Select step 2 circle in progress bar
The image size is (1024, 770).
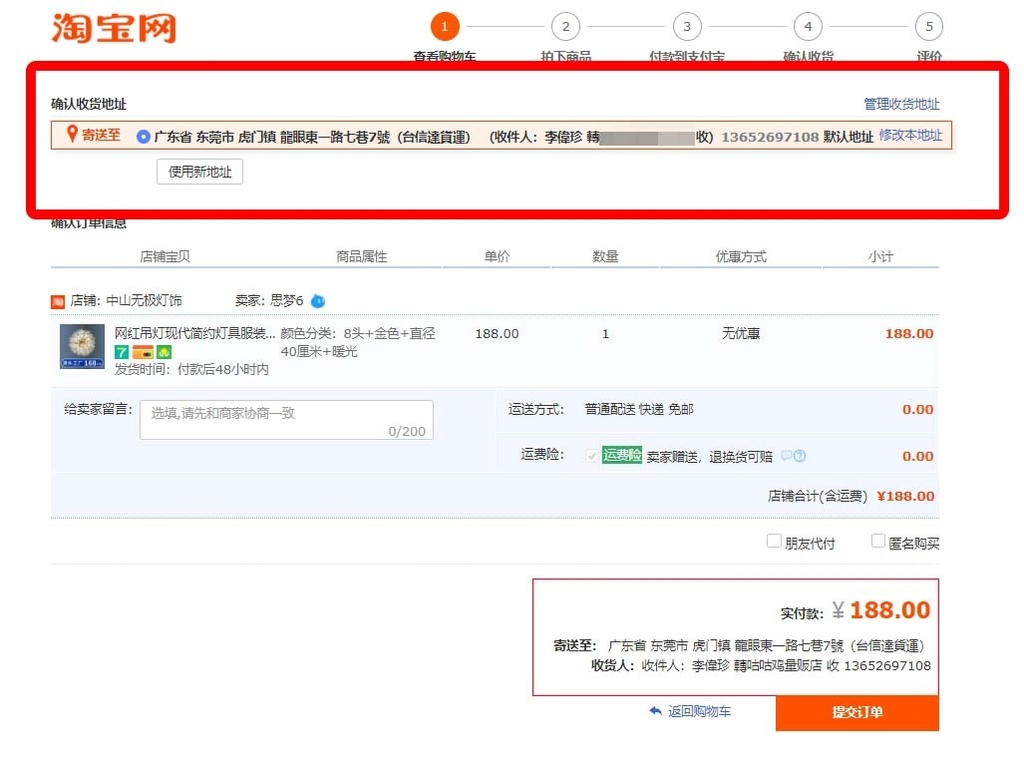566,26
